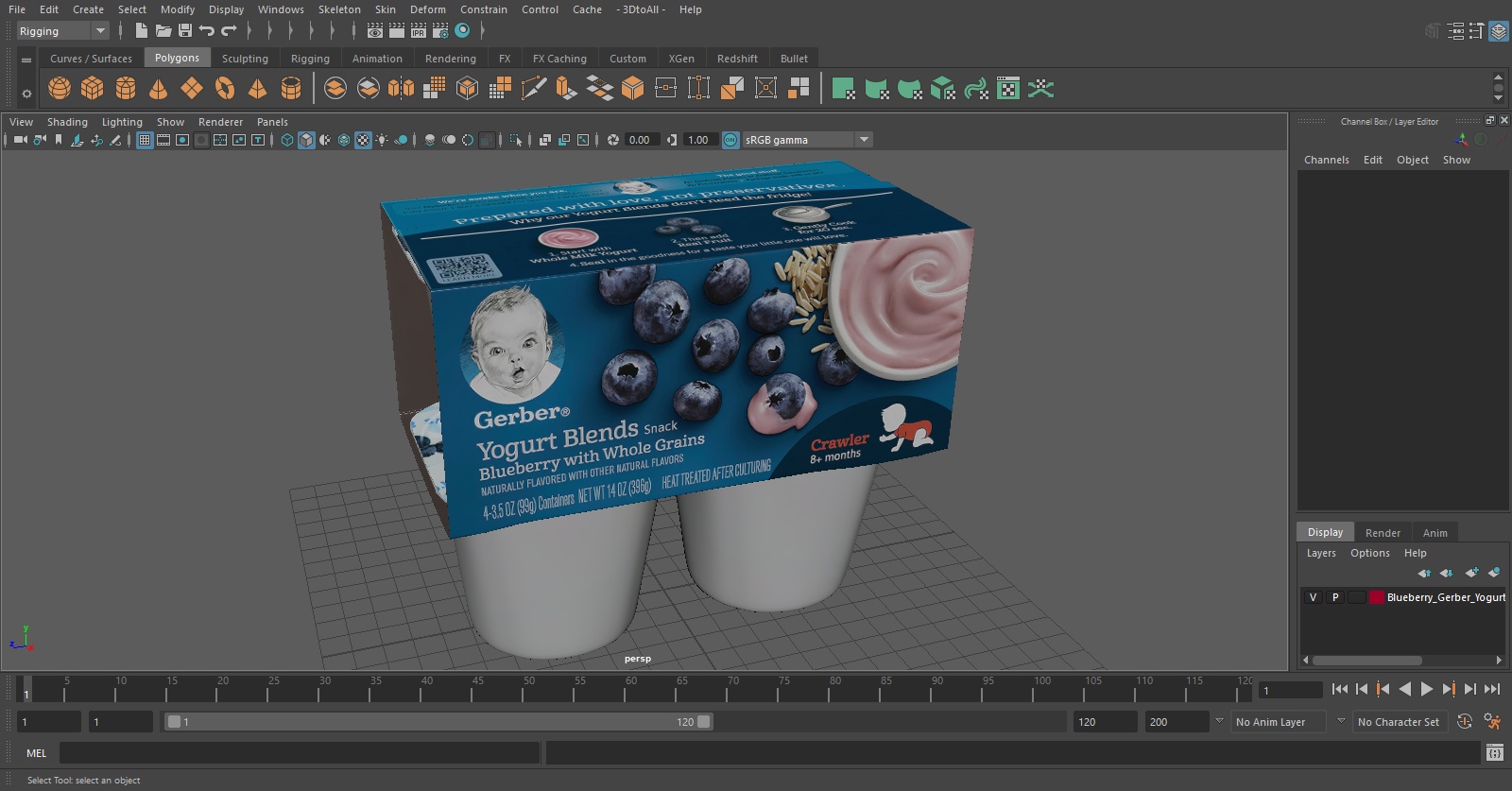The width and height of the screenshot is (1512, 791).
Task: Create a polygon pipe from the shelf
Action: point(291,89)
